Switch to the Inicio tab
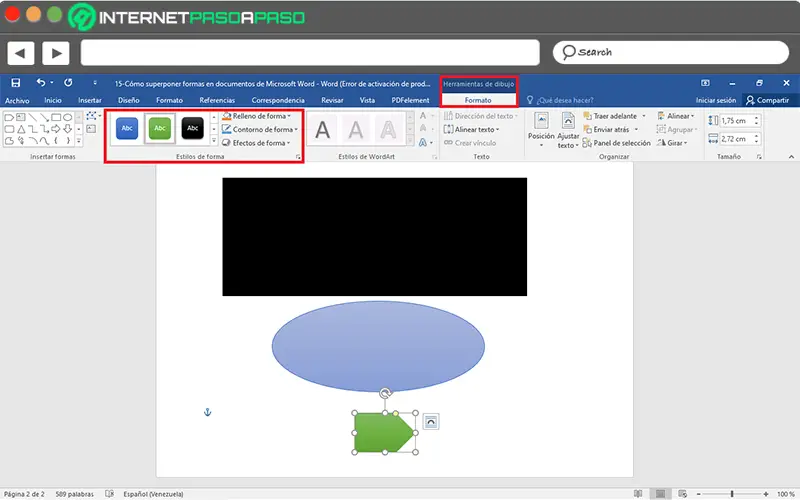This screenshot has height=500, width=800. pyautogui.click(x=53, y=101)
